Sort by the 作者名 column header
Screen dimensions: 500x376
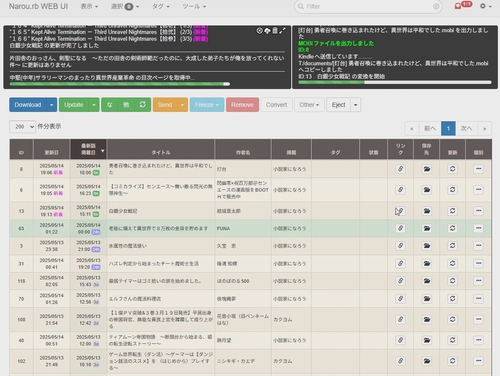243,149
